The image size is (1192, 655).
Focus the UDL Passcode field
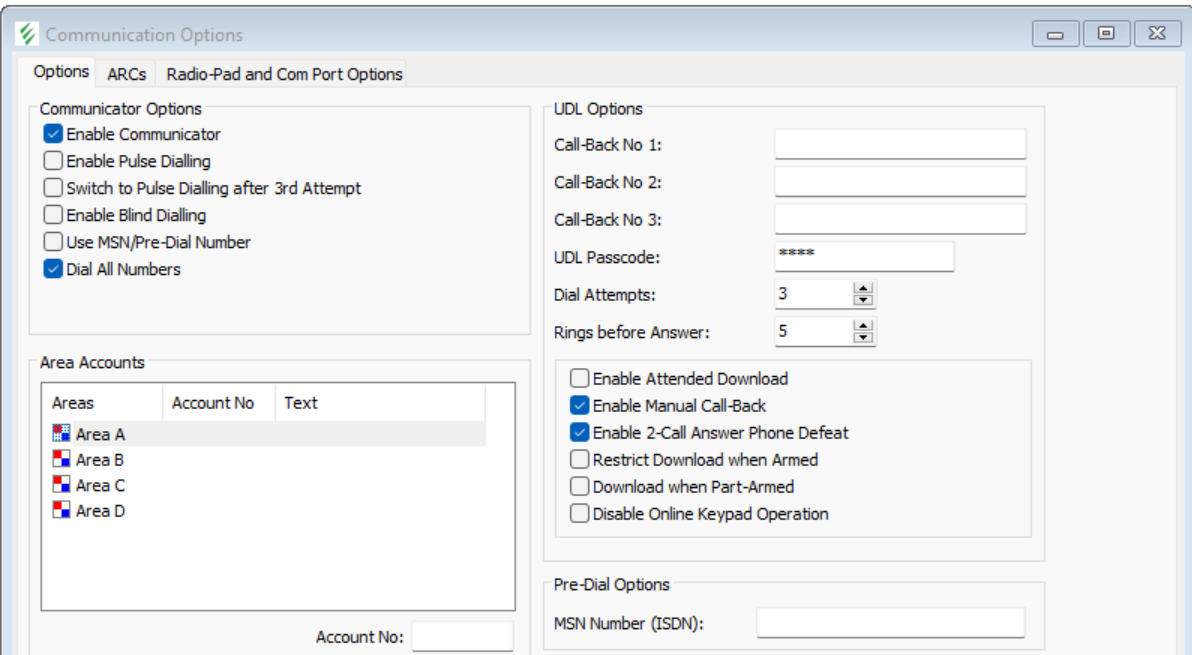click(864, 256)
